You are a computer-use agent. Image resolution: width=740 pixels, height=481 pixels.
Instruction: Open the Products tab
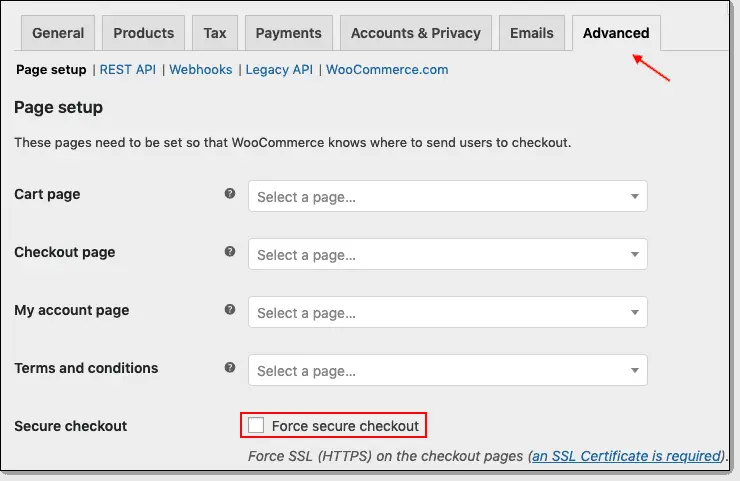[144, 33]
